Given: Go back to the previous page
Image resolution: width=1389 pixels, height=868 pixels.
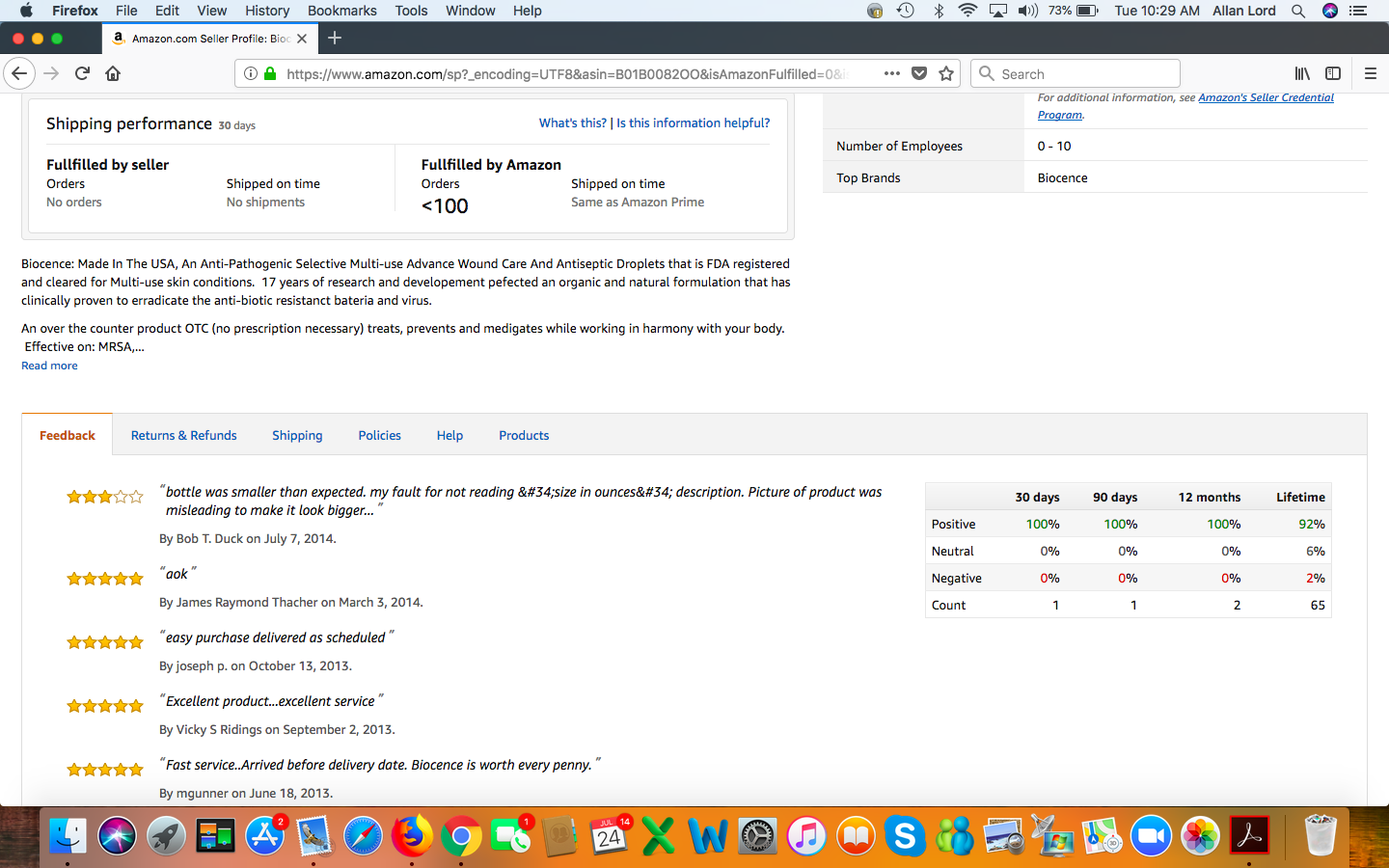Looking at the screenshot, I should pos(19,73).
